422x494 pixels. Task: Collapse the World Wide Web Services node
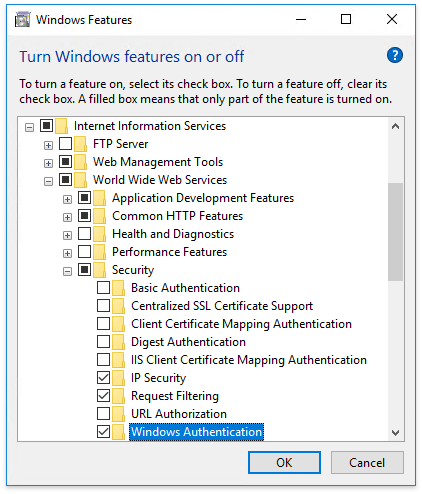[48, 181]
